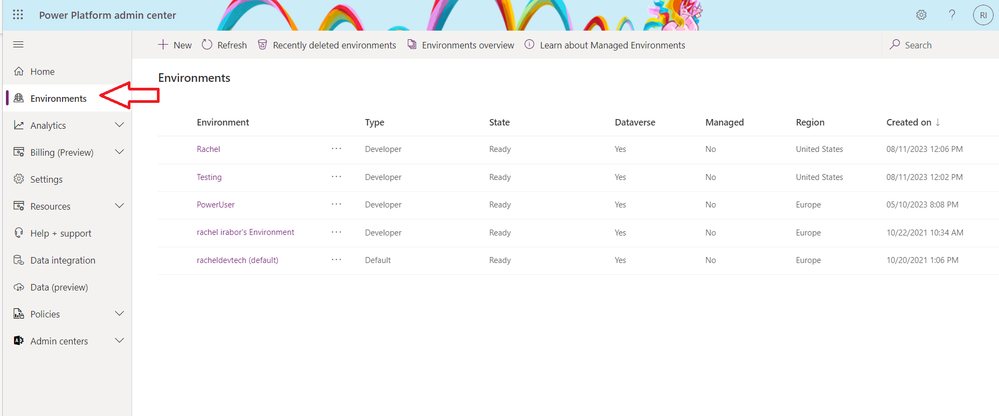Open the settings gear icon
Screen dimensions: 999x416
click(921, 15)
